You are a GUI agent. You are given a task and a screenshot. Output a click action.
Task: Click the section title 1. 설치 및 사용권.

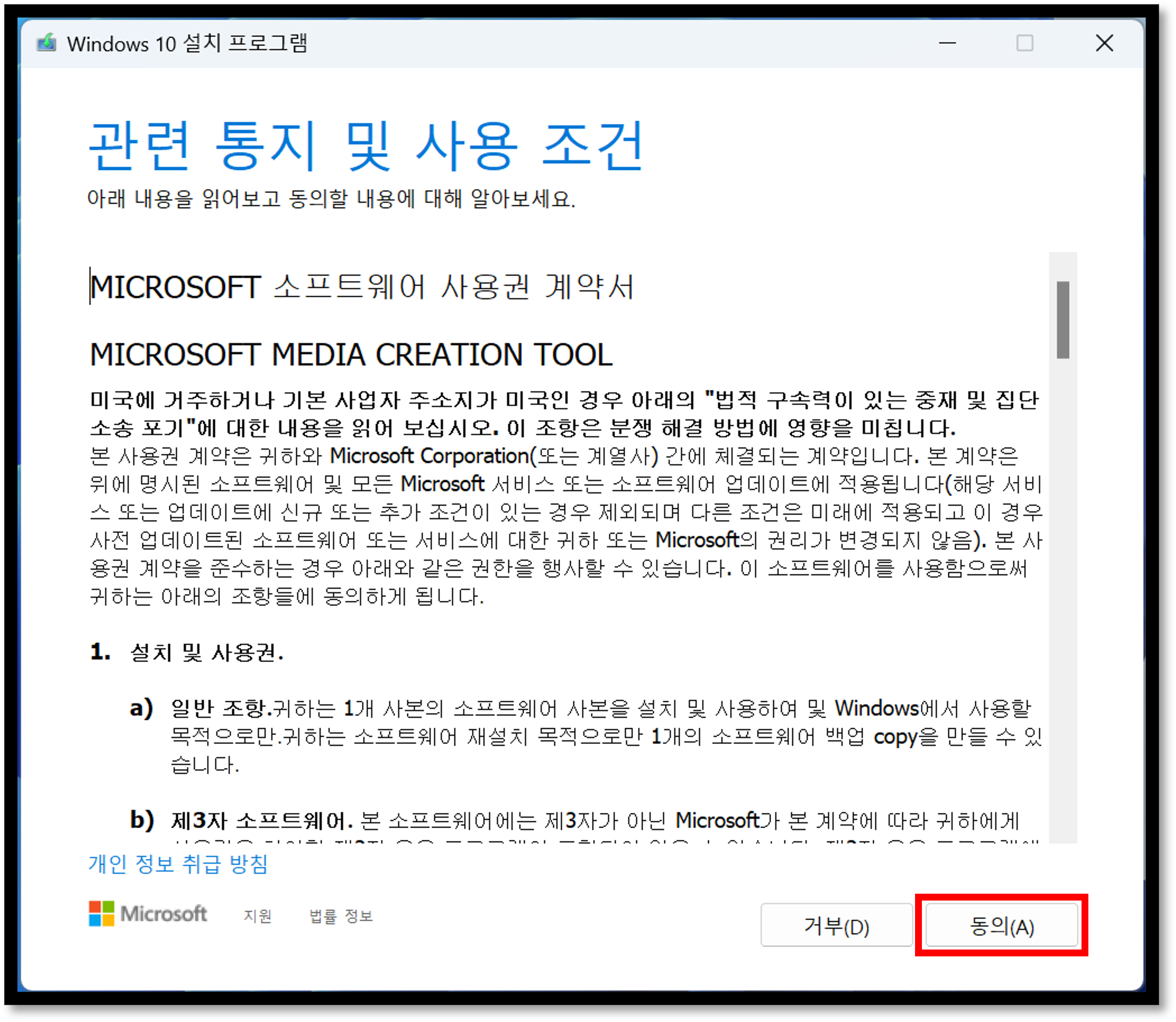point(187,652)
